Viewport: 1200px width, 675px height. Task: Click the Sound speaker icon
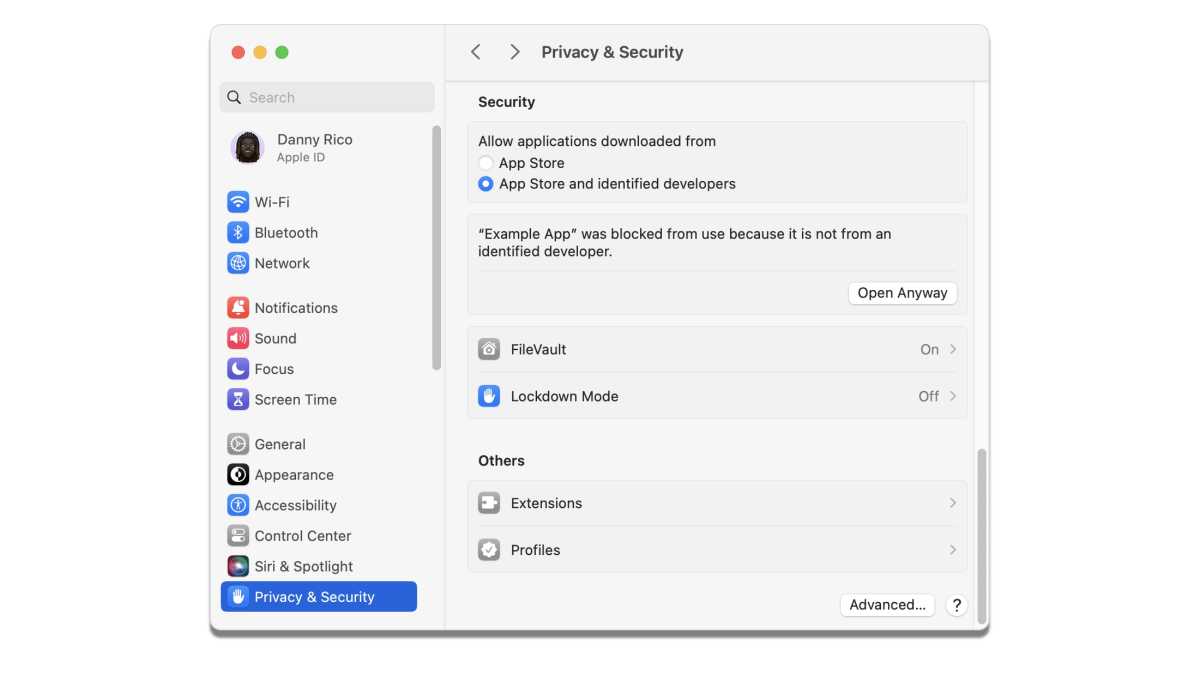pos(238,338)
